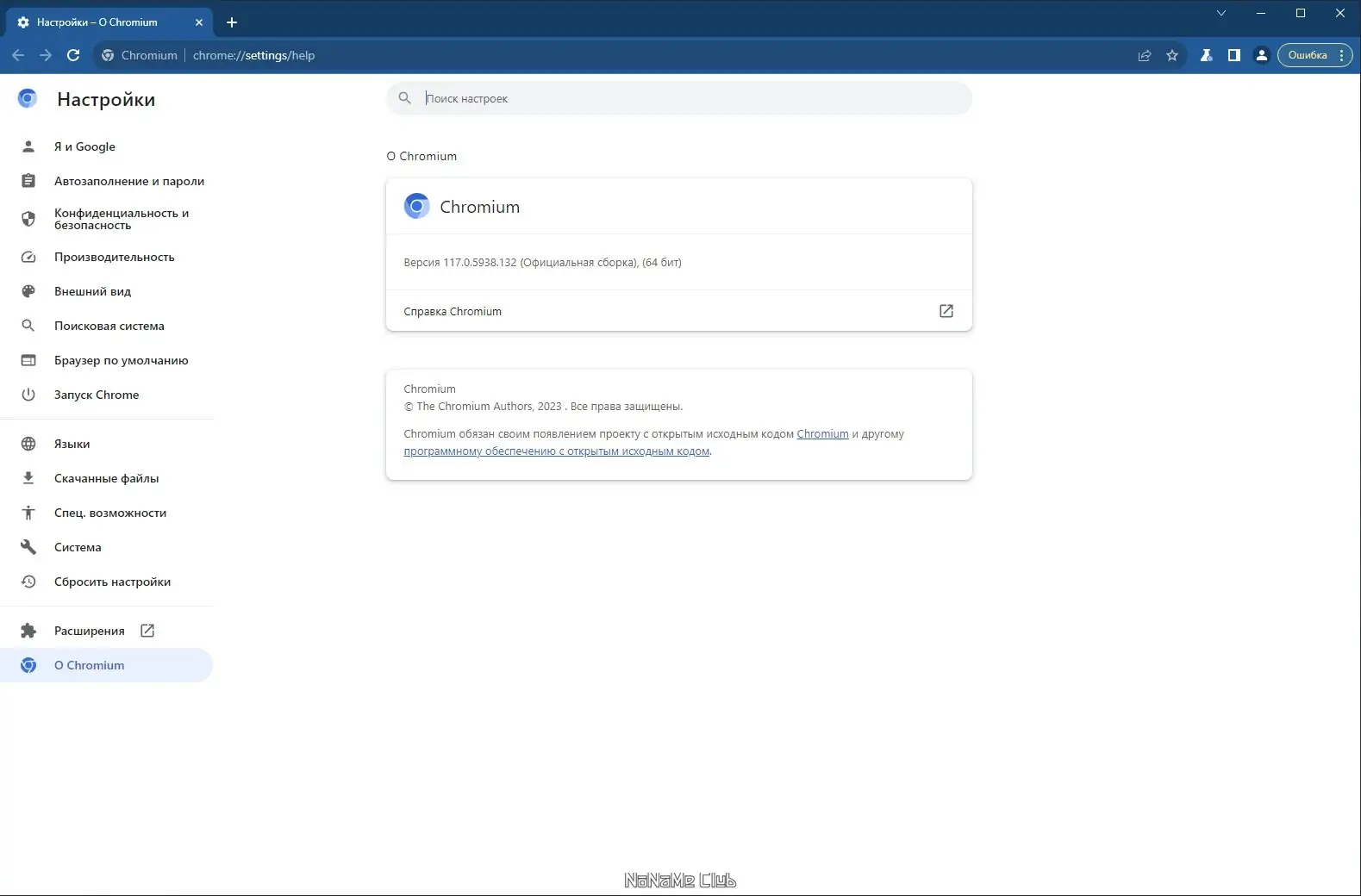Open Языки settings section
Viewport: 1361px width, 896px height.
click(x=107, y=444)
